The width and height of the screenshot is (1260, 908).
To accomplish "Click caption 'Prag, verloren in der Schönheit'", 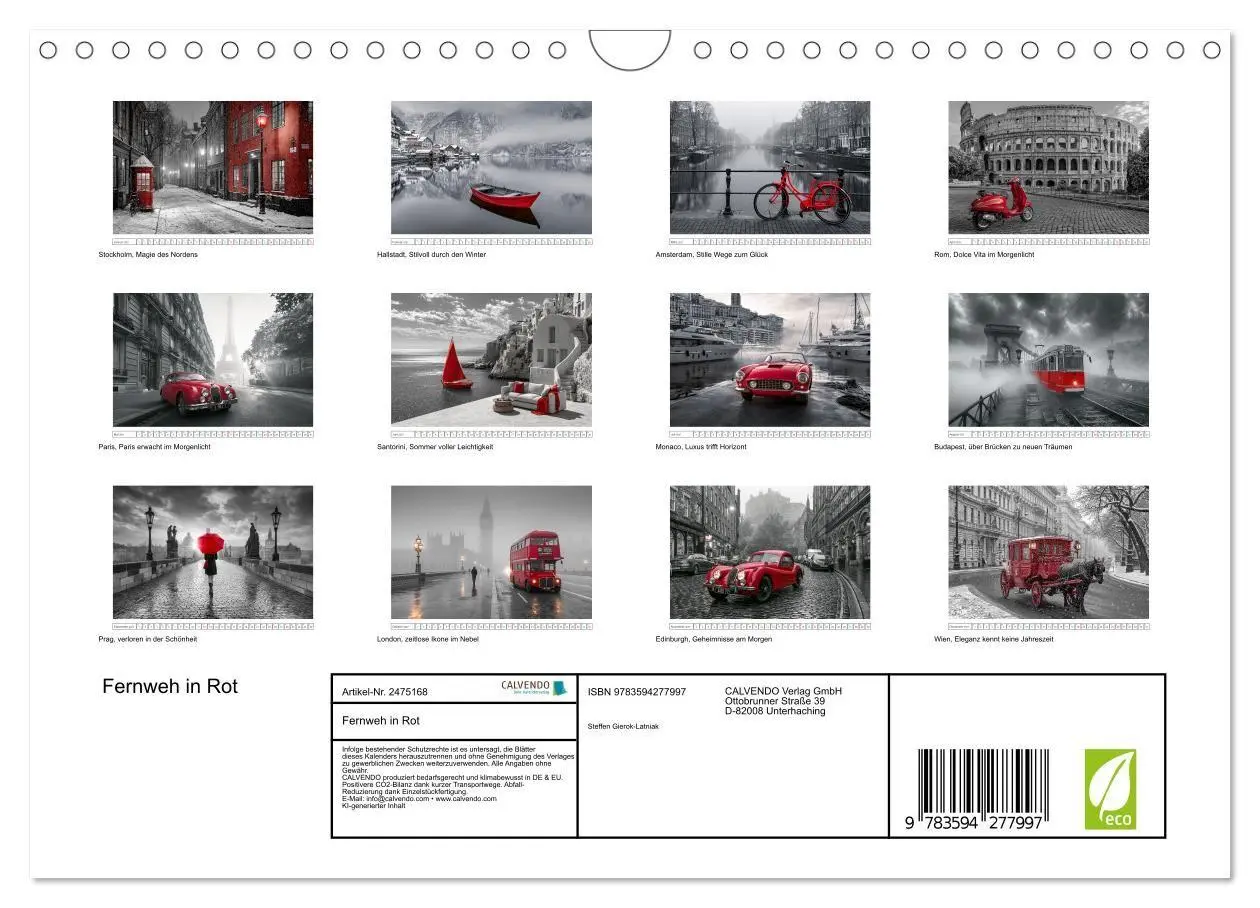I will [148, 639].
